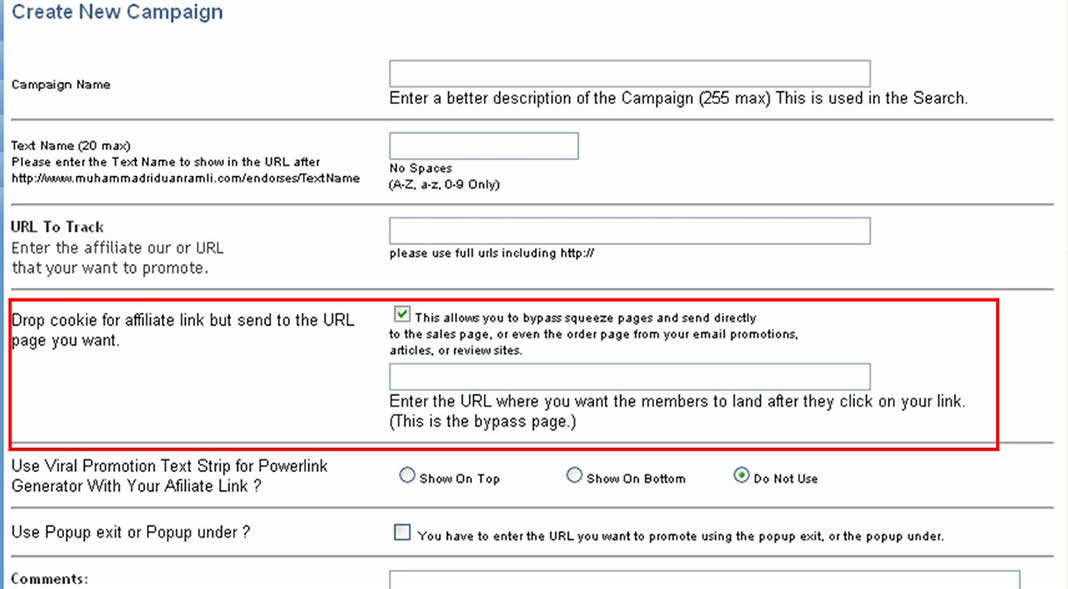Click the Campaign Name label
1068x589 pixels.
[x=61, y=84]
